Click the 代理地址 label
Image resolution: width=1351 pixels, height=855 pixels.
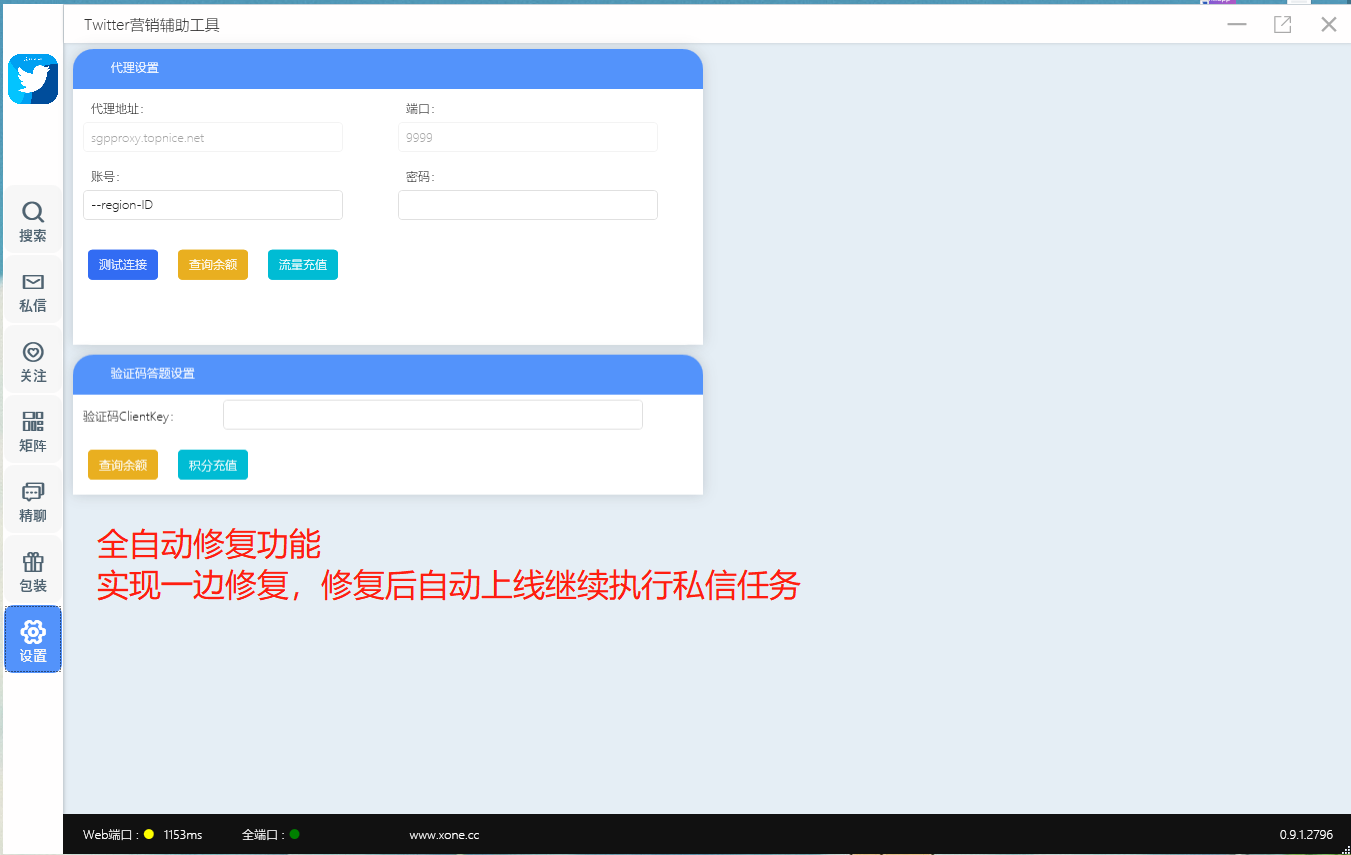click(x=117, y=109)
